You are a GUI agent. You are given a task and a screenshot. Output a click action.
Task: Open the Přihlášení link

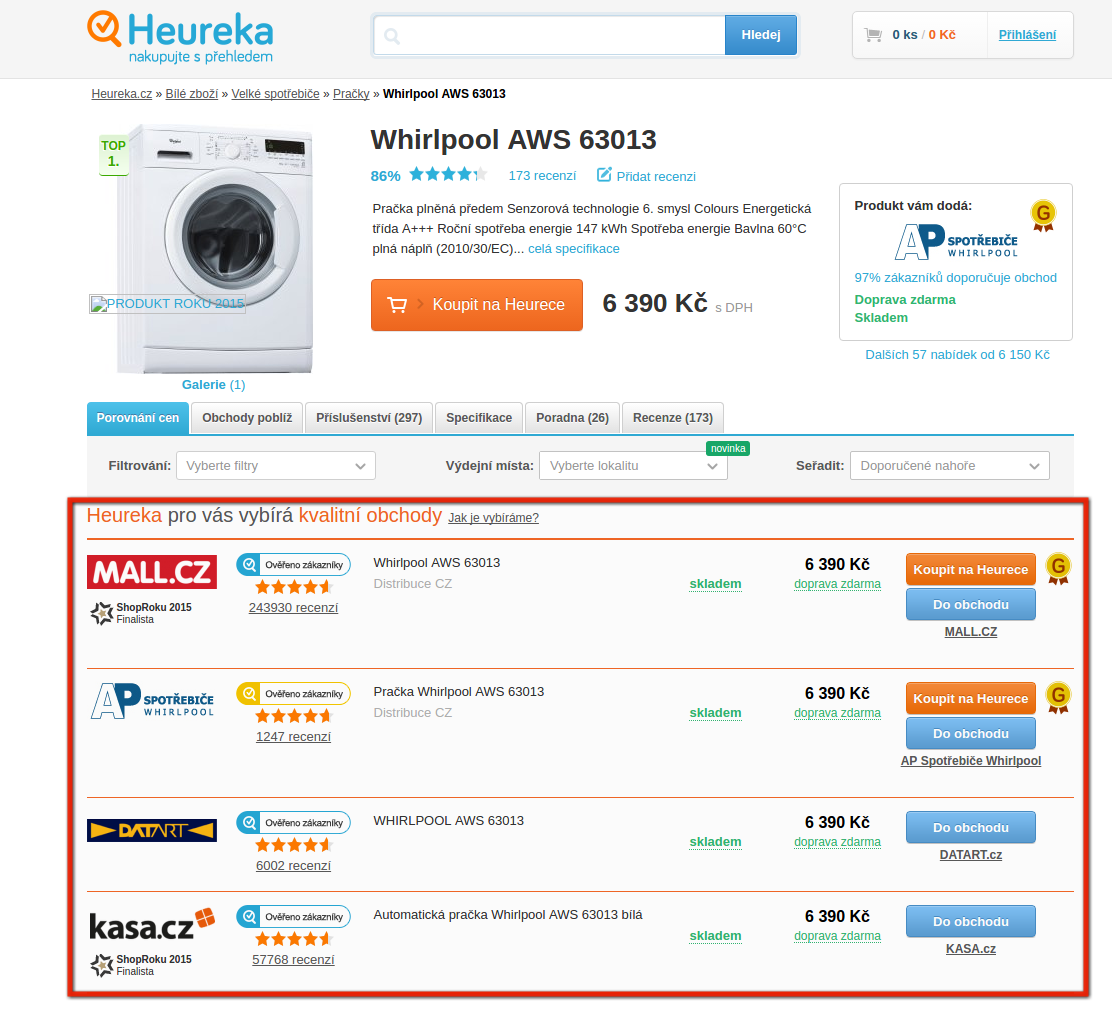1027,35
